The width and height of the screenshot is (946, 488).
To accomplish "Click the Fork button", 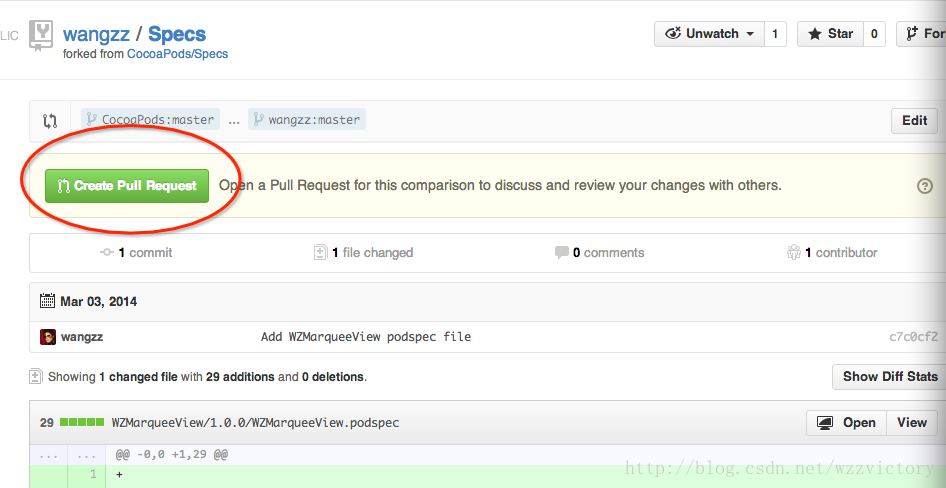I will [923, 34].
